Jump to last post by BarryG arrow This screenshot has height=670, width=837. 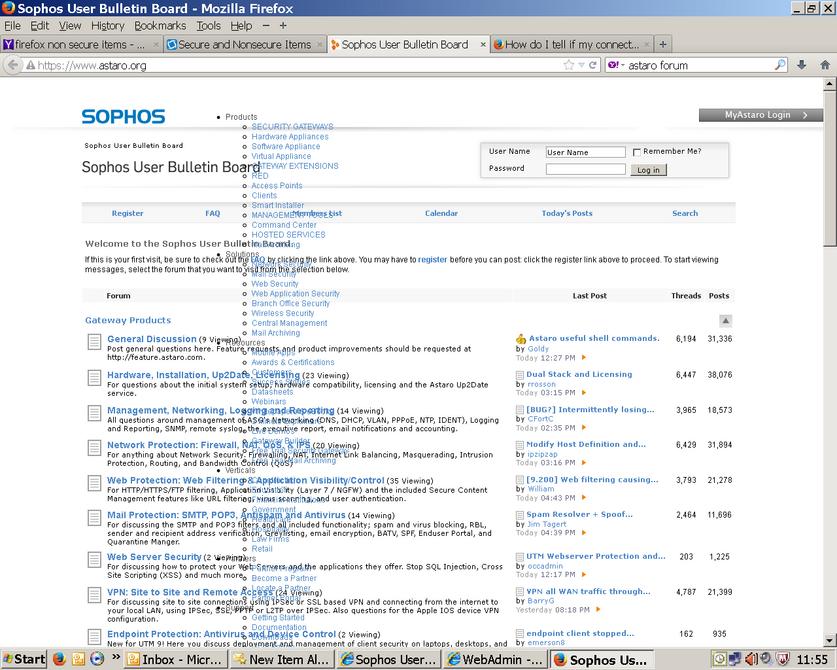tap(598, 609)
